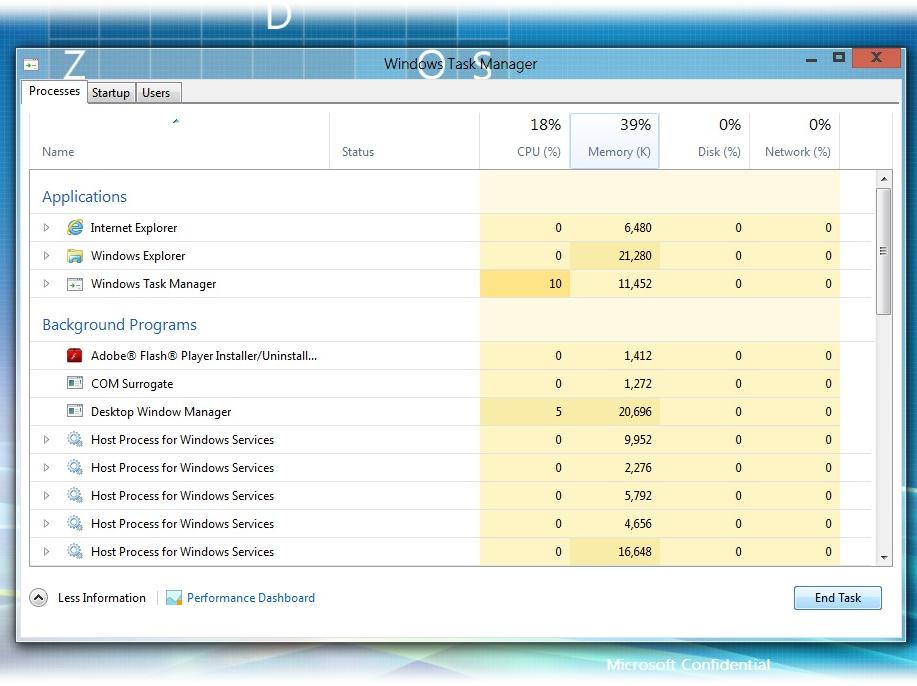
Task: Sort by the Memory (K) column header
Action: click(615, 141)
